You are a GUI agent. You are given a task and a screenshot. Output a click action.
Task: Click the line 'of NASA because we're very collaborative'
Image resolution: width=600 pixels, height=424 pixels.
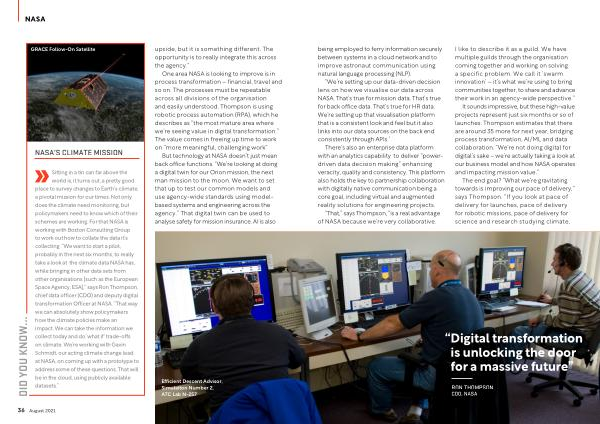(x=377, y=222)
